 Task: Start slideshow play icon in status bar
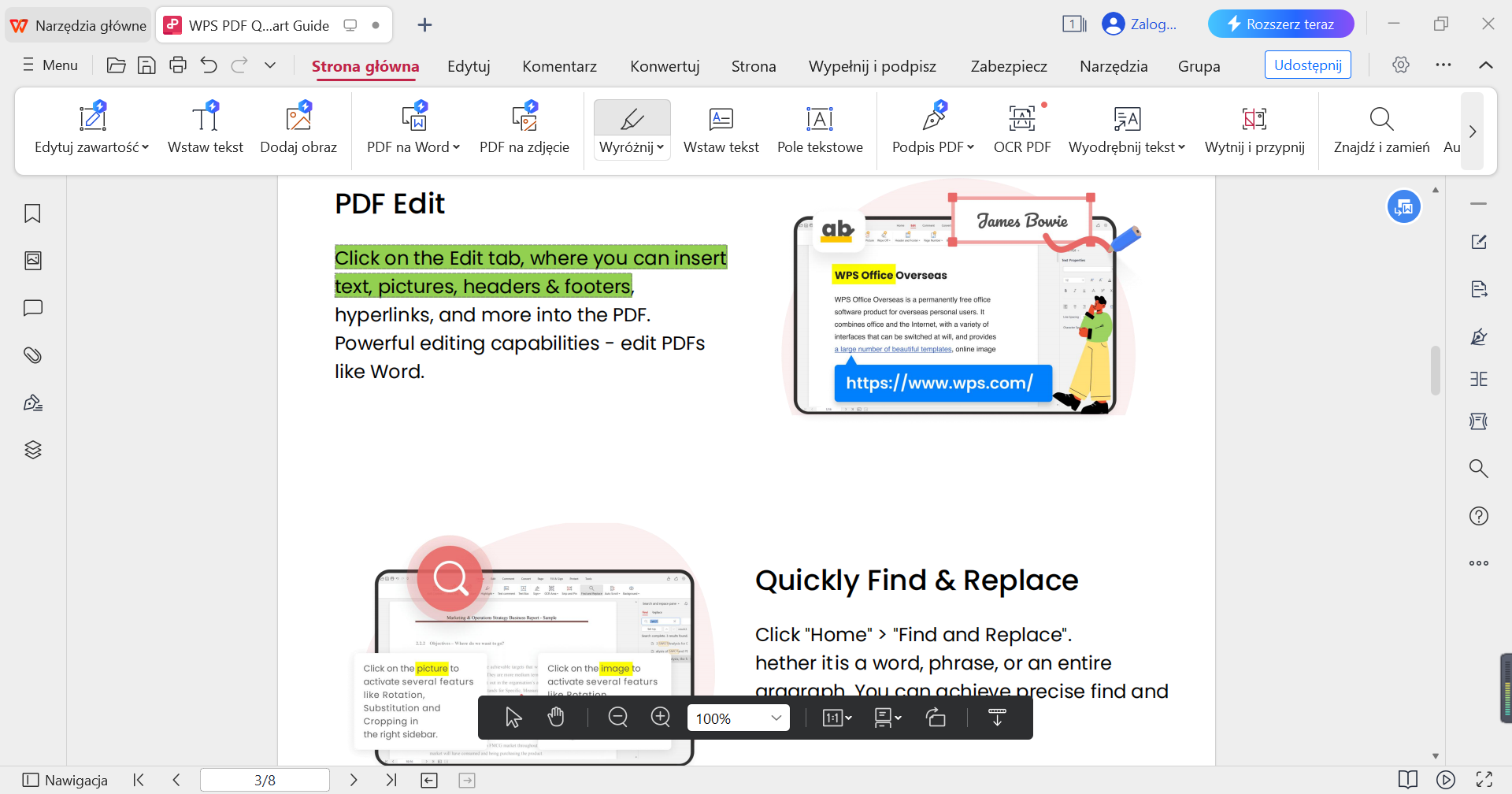pyautogui.click(x=1446, y=781)
